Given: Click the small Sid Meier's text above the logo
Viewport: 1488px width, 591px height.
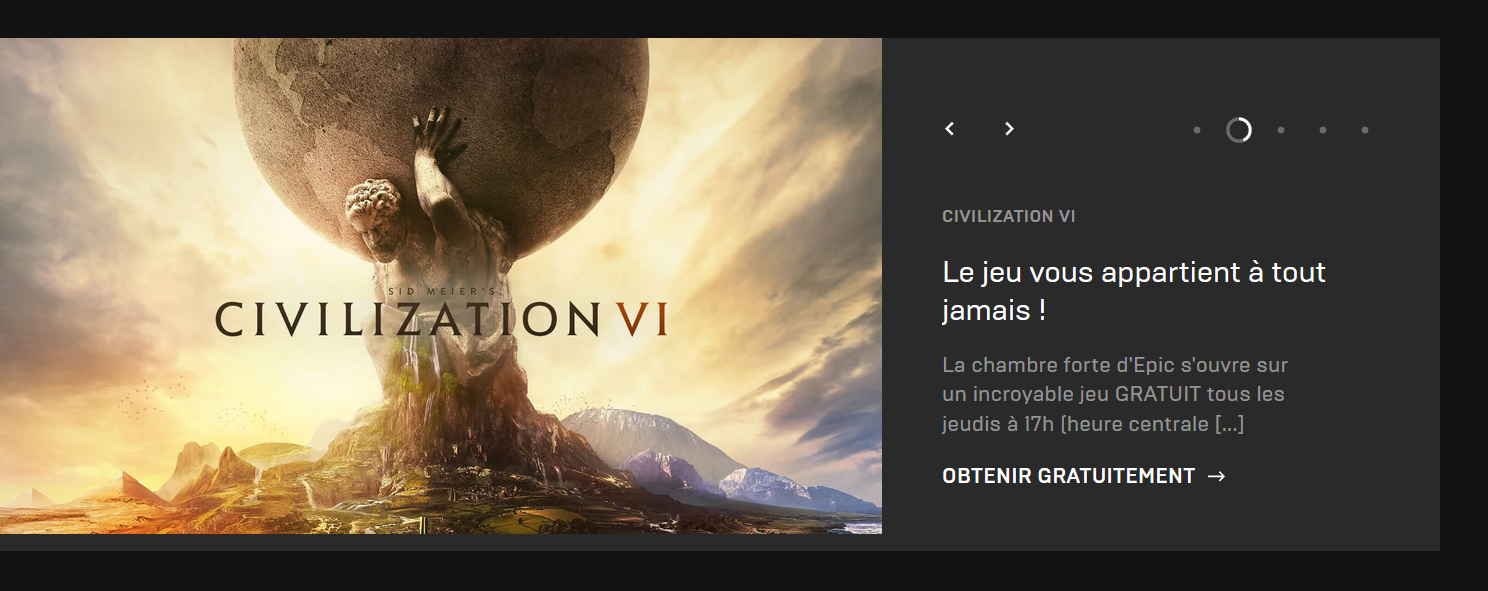Looking at the screenshot, I should (441, 291).
